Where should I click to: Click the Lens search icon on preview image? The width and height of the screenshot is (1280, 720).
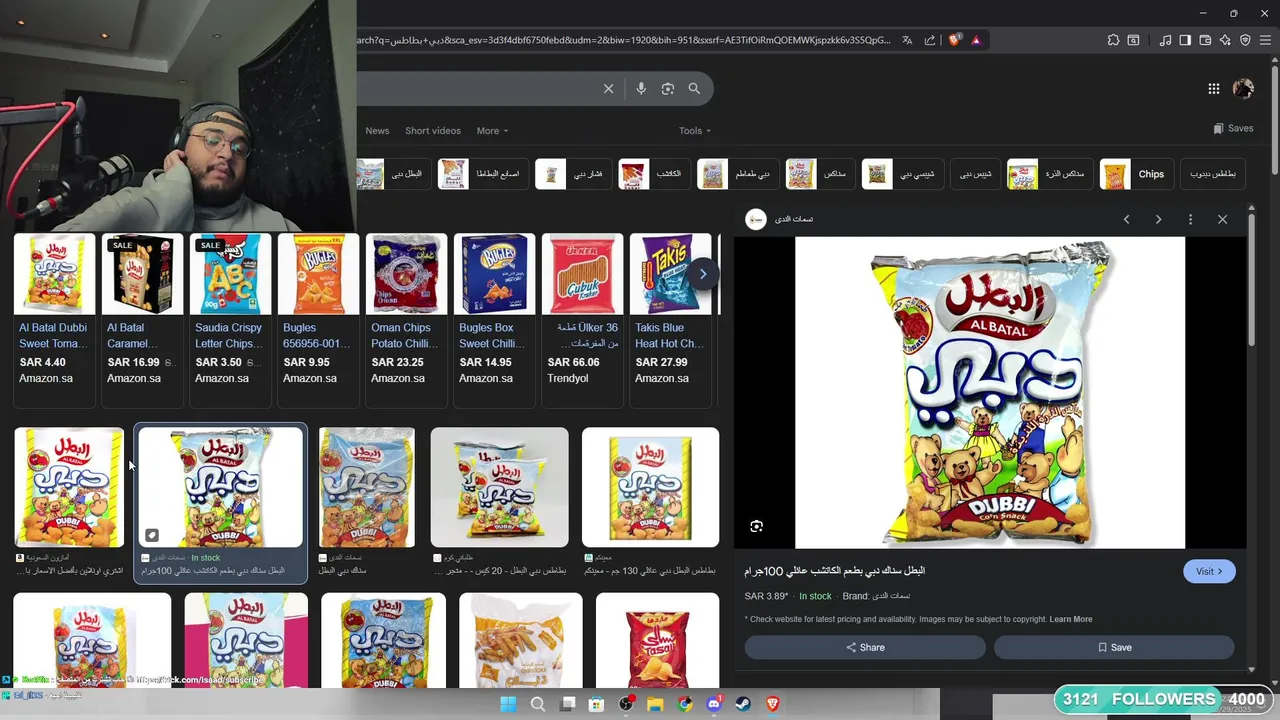[x=756, y=526]
